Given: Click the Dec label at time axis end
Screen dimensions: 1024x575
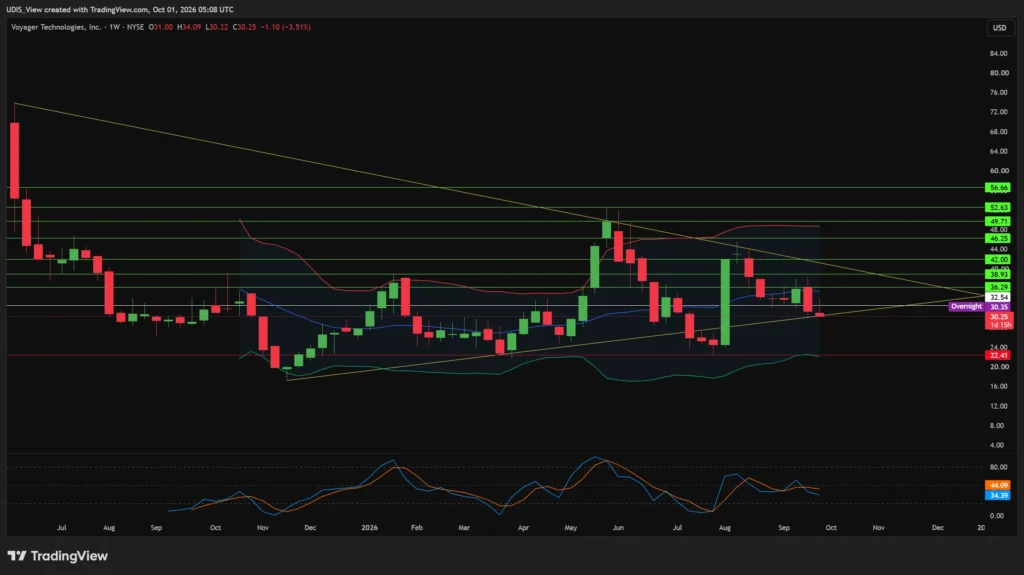Looking at the screenshot, I should click(938, 527).
